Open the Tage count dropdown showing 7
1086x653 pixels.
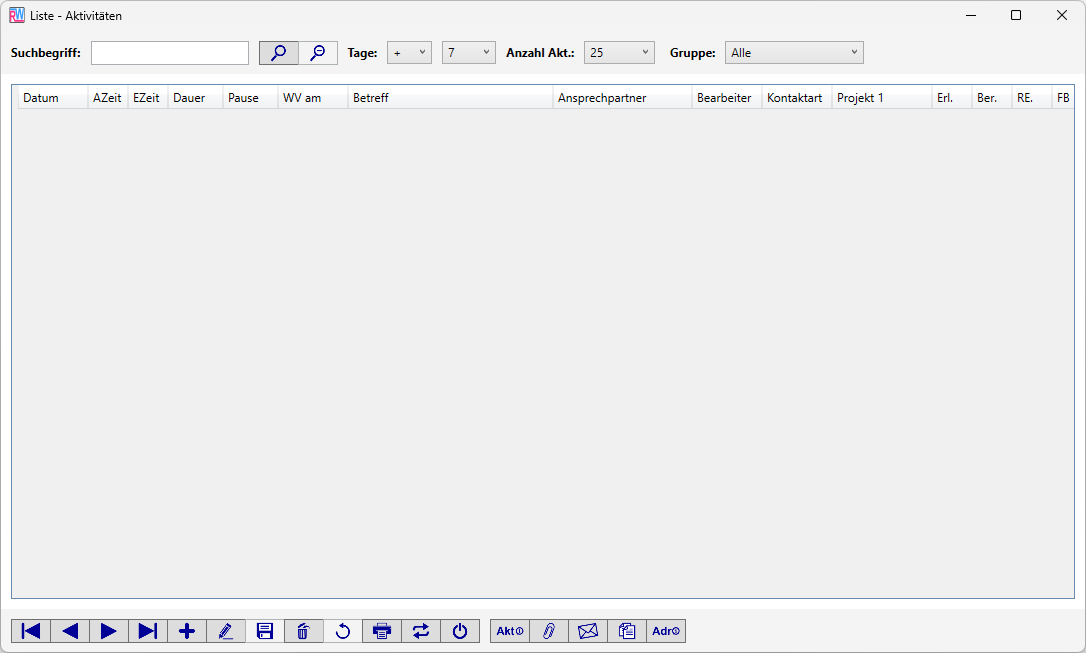(x=469, y=53)
